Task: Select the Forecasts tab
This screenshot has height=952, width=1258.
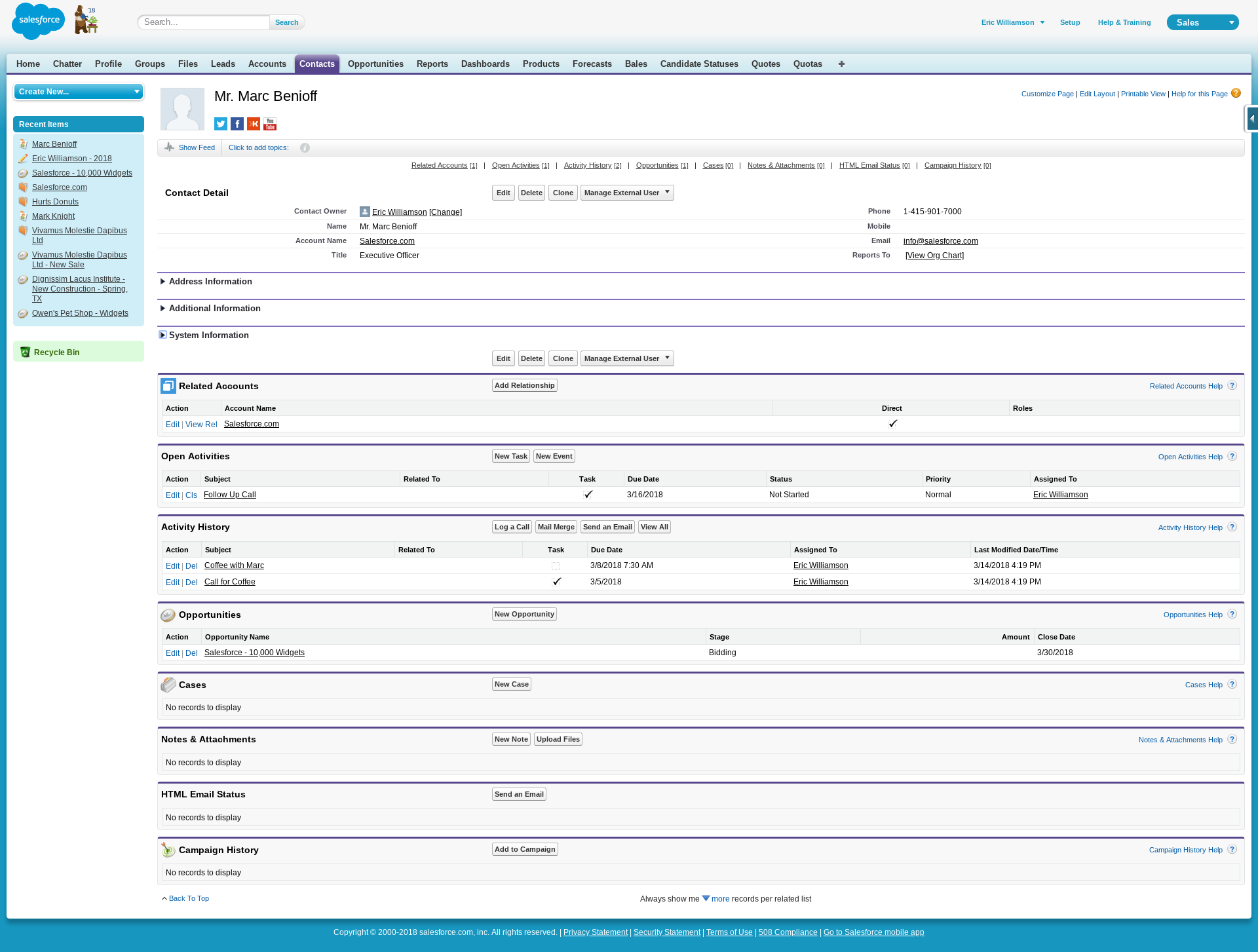Action: point(592,64)
